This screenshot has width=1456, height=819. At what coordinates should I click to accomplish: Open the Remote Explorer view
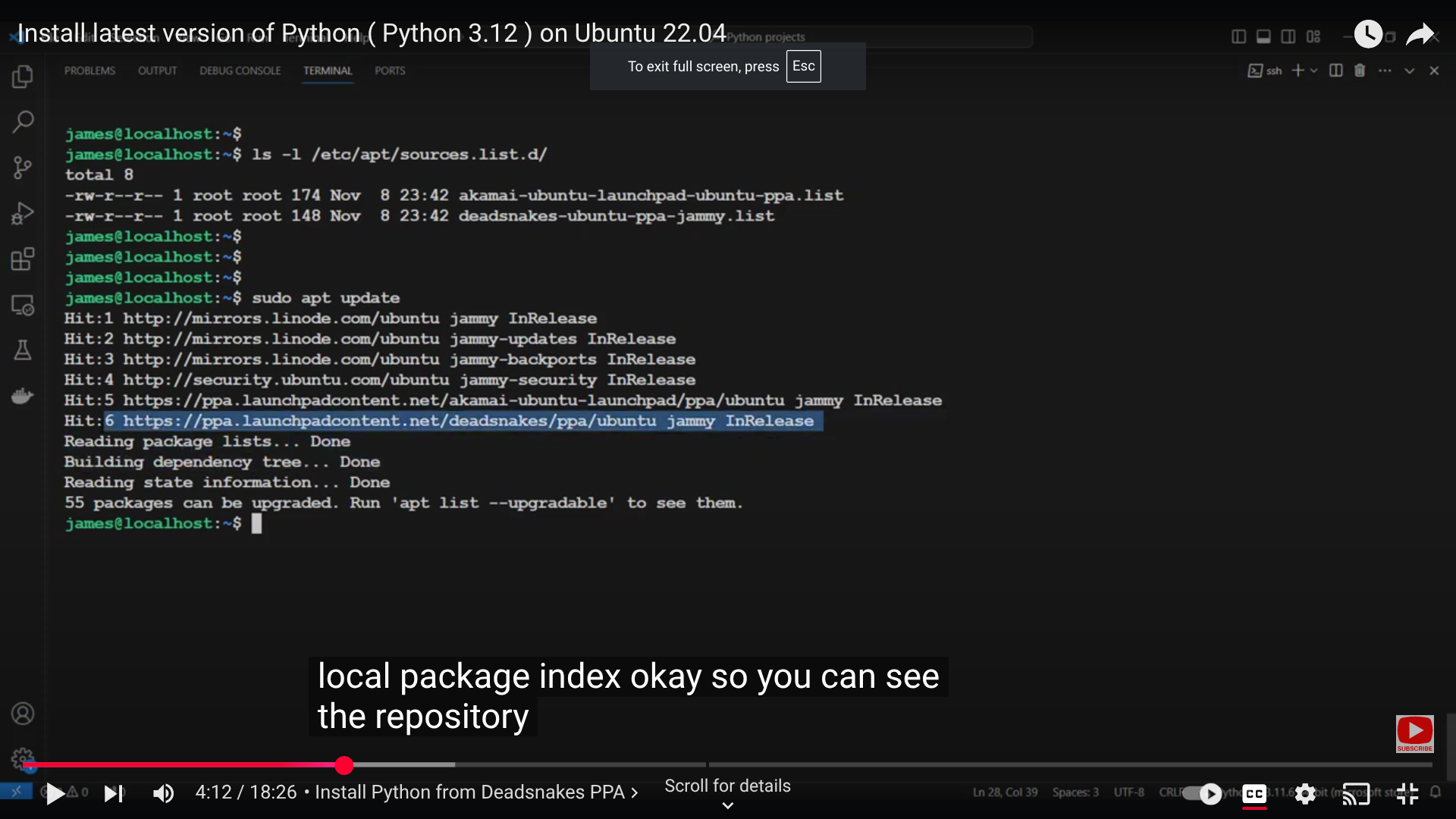(23, 305)
